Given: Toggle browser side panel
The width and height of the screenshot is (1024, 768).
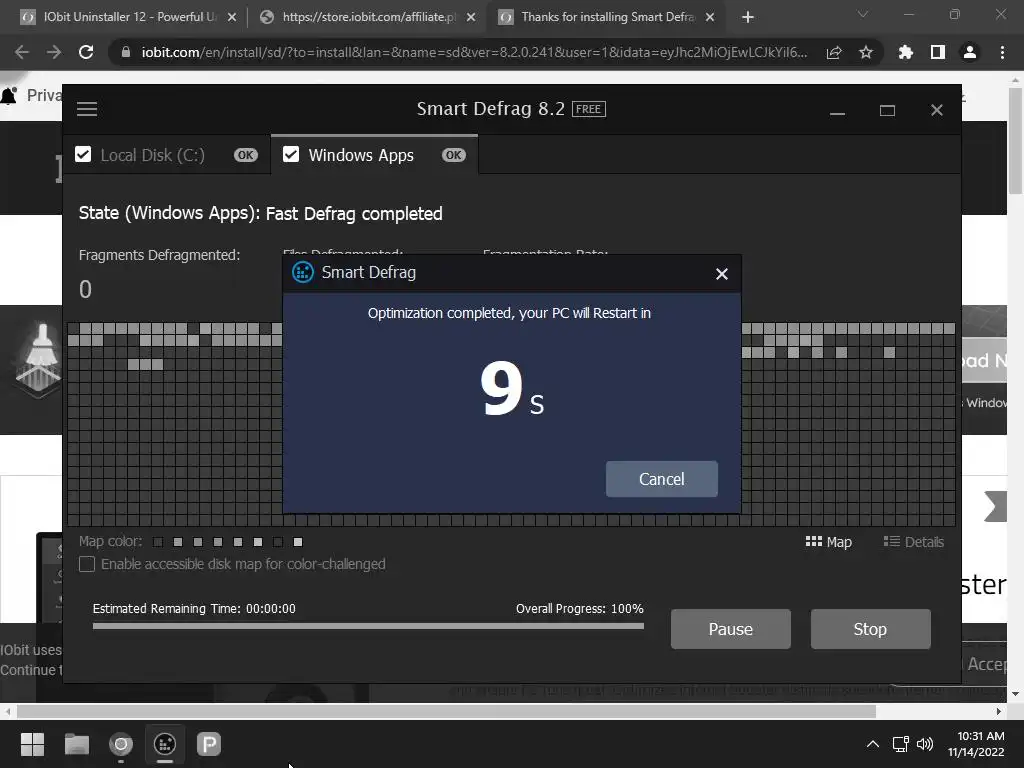Looking at the screenshot, I should click(938, 52).
